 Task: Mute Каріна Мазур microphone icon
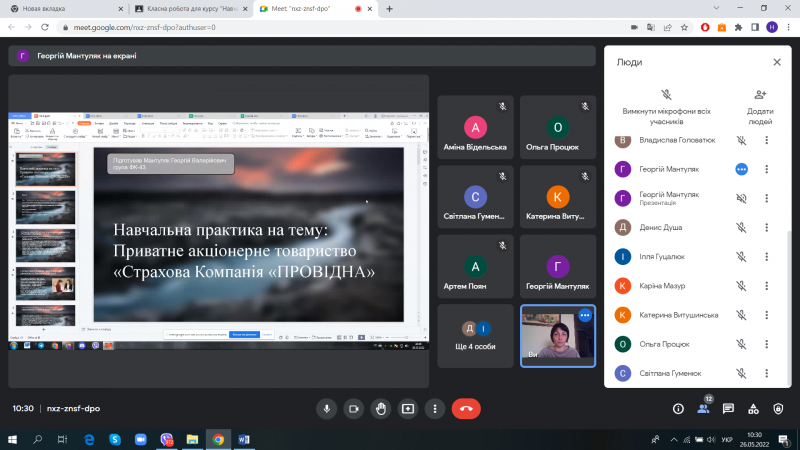(x=741, y=286)
